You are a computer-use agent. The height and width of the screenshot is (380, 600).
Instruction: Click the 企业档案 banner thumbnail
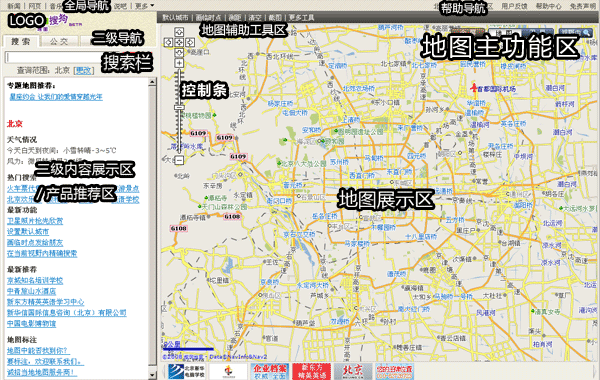[x=269, y=371]
